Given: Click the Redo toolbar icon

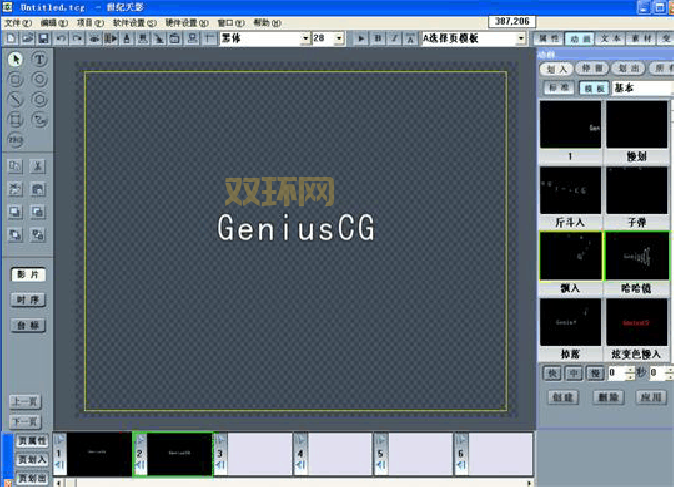Looking at the screenshot, I should pos(77,39).
